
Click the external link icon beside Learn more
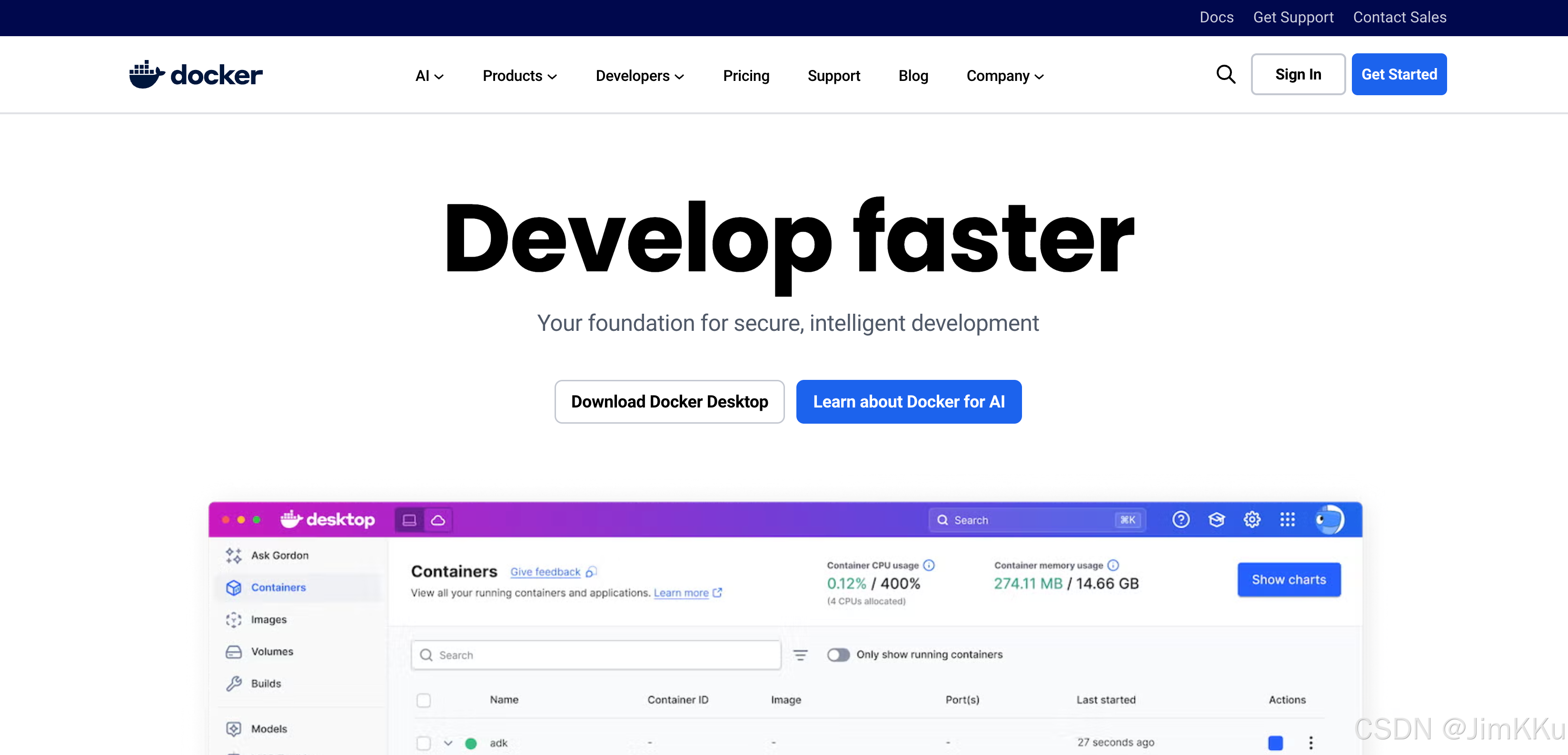tap(718, 592)
